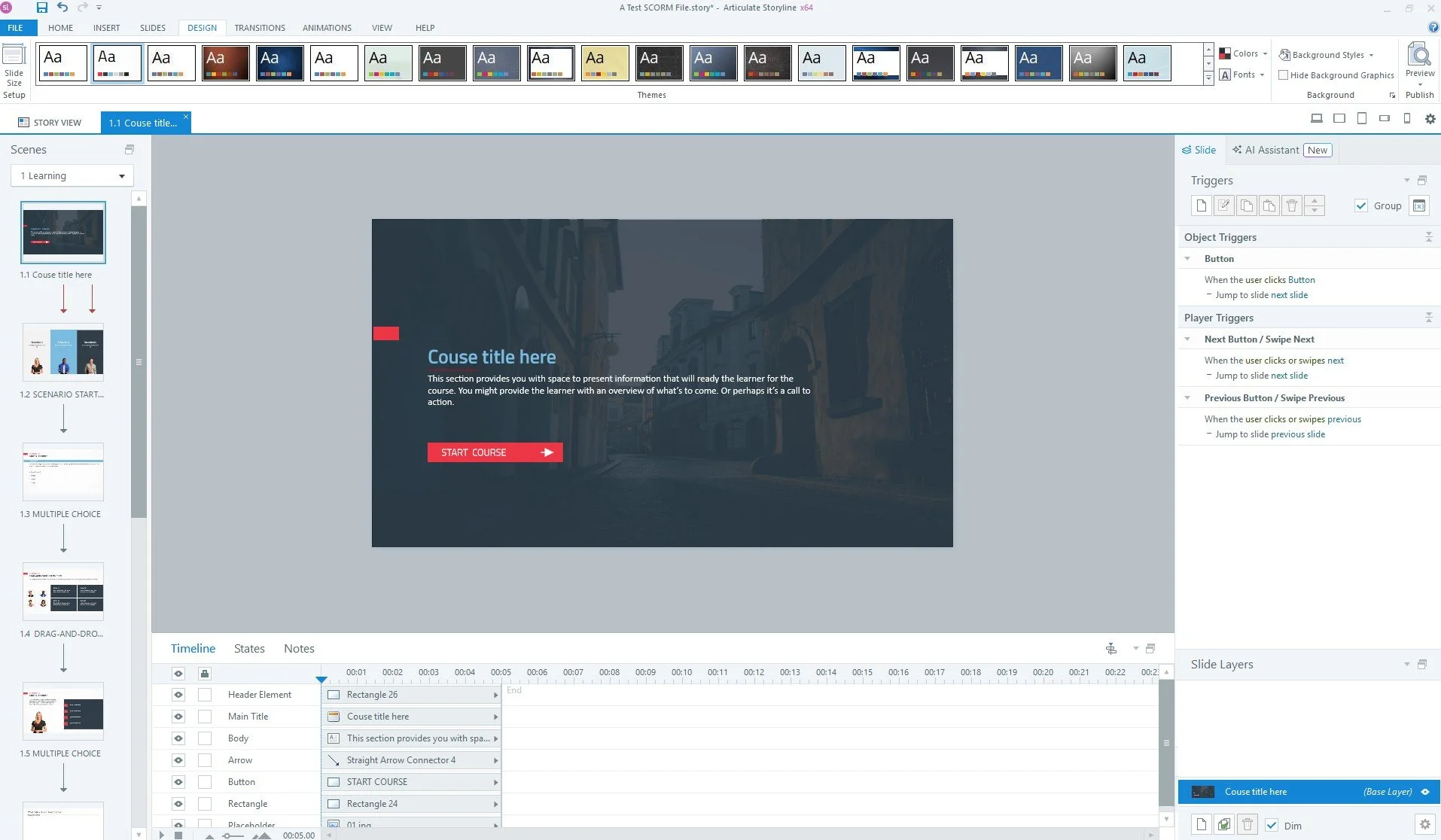Open the trigger edit wizard
The image size is (1441, 840).
[x=1224, y=205]
